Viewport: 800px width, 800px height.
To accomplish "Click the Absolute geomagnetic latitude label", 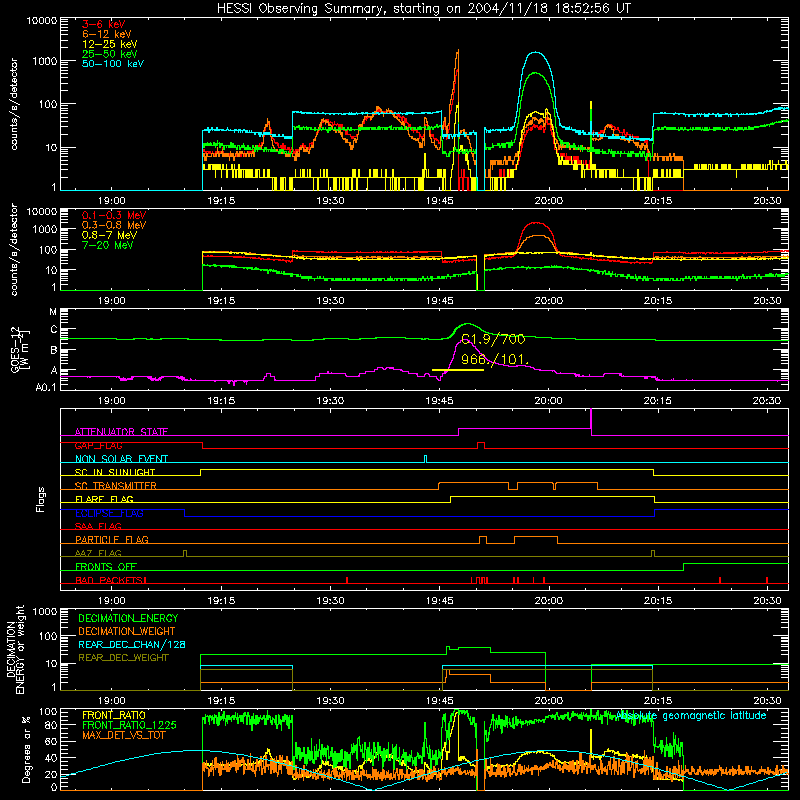I will [x=691, y=715].
